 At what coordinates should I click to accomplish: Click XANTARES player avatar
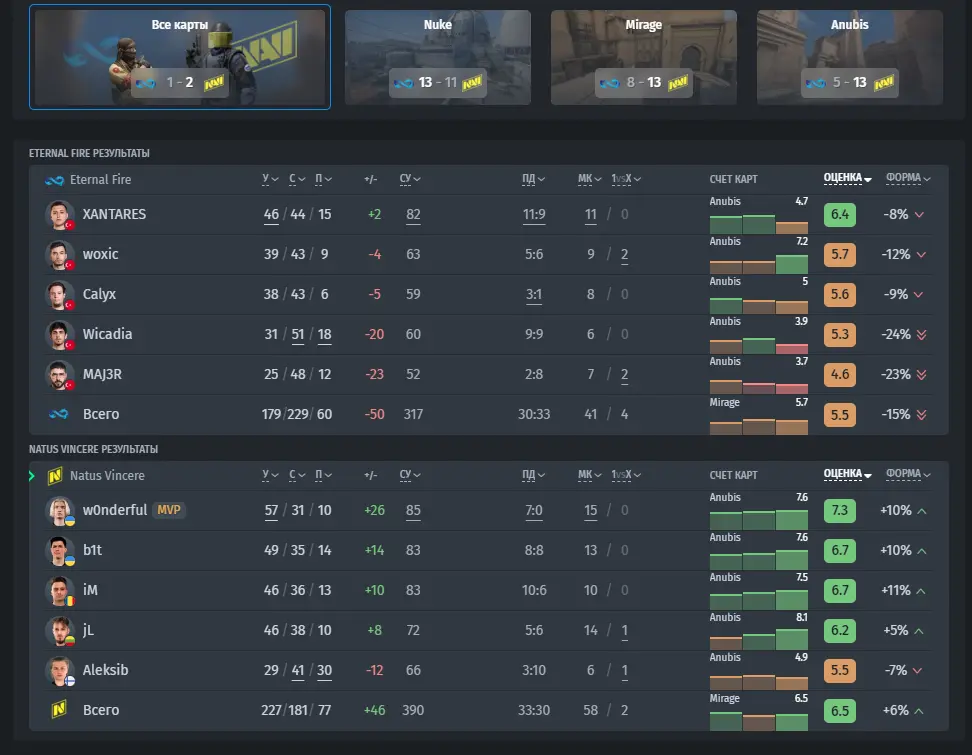coord(60,214)
